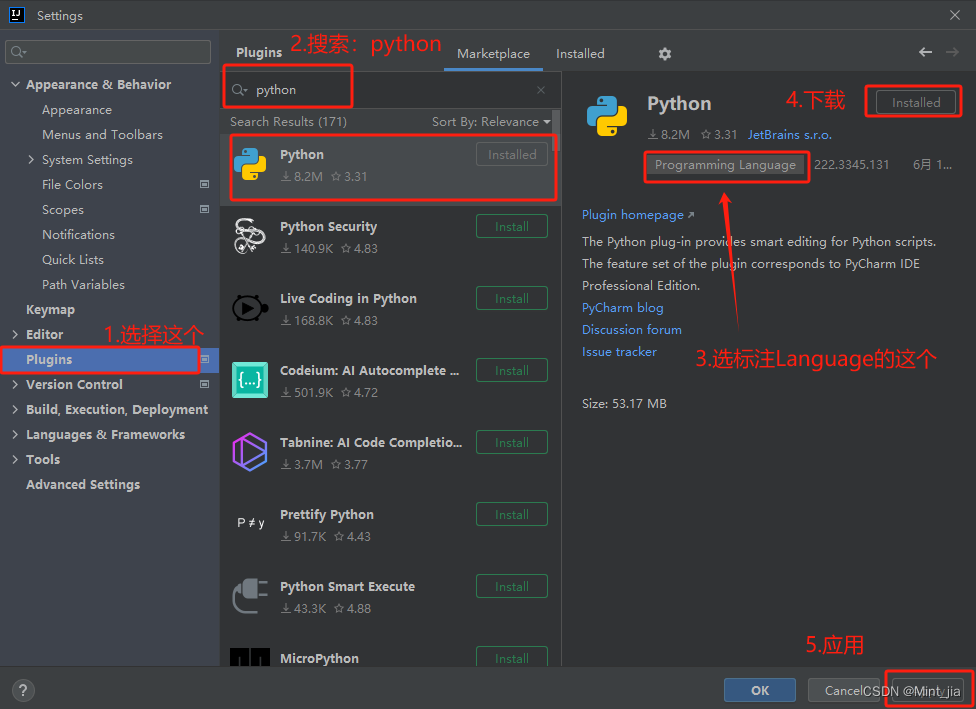Screen dimensions: 976x709
Task: Focus the python plugin search field
Action: click(x=390, y=90)
